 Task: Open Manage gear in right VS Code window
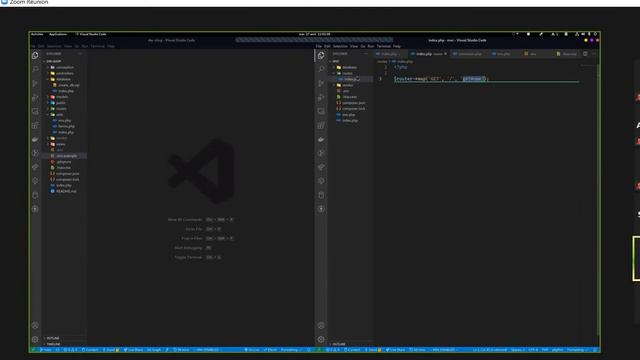[x=321, y=339]
